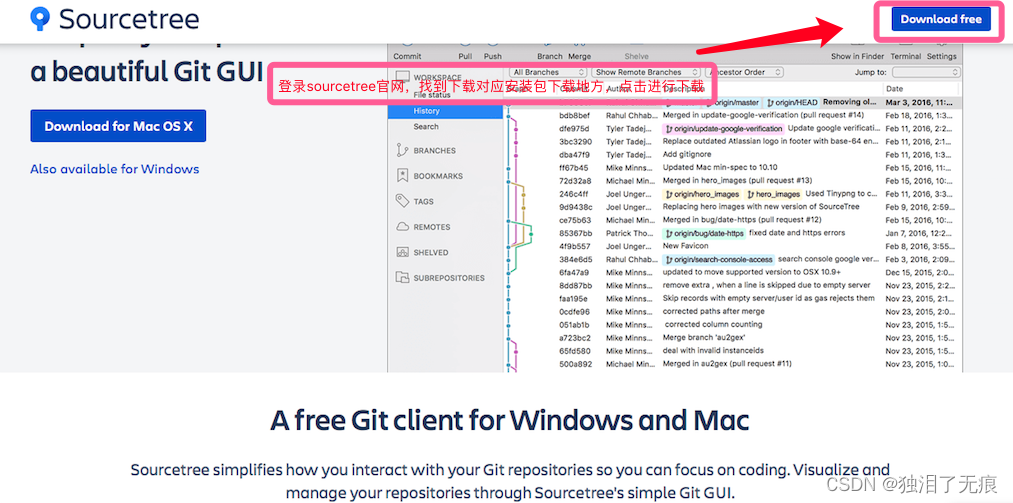Click the Terminal toolbar label

(905, 56)
